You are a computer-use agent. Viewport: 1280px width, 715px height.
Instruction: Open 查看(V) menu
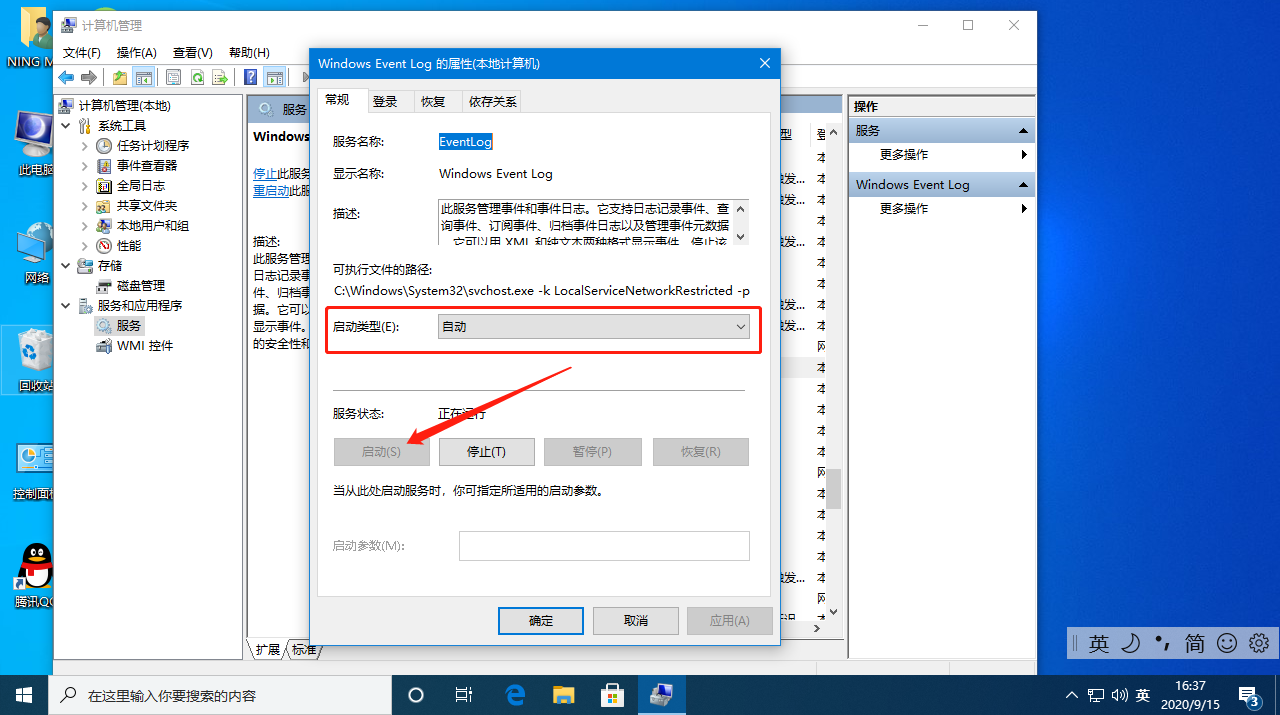click(193, 52)
